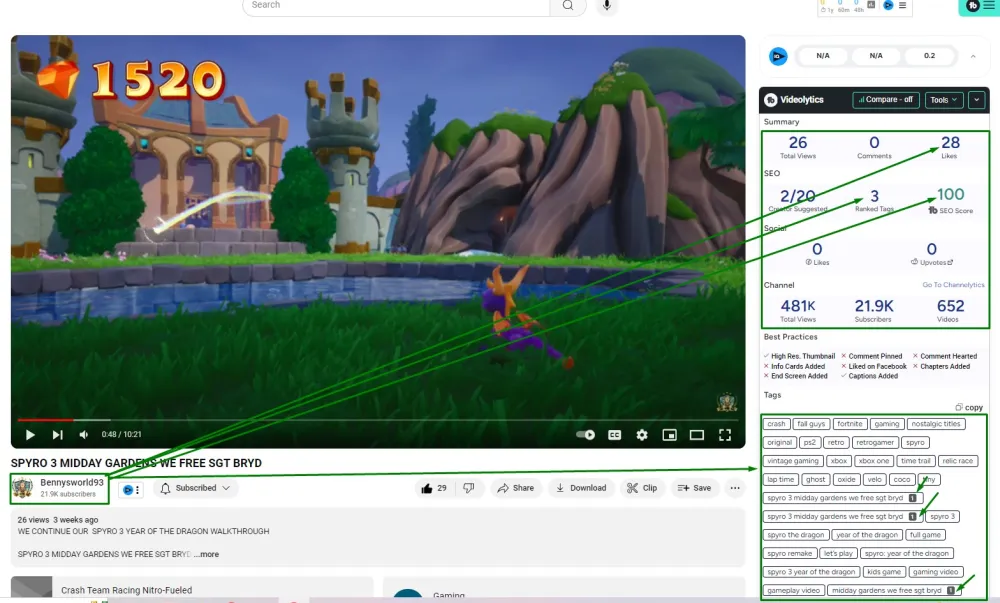Click the bar chart icon in top widget

coord(871,4)
